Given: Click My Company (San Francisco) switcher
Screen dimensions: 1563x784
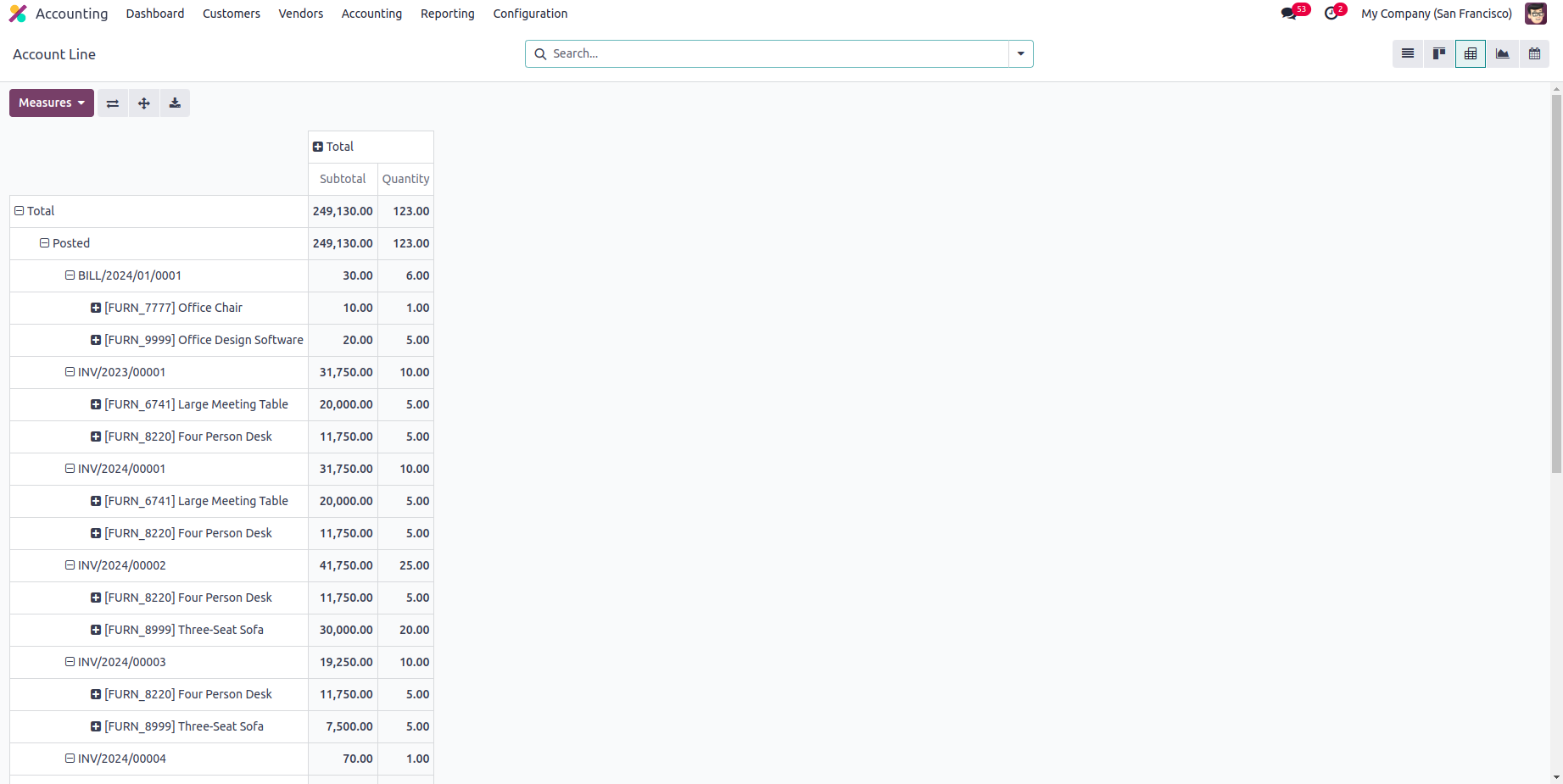Looking at the screenshot, I should pyautogui.click(x=1436, y=14).
